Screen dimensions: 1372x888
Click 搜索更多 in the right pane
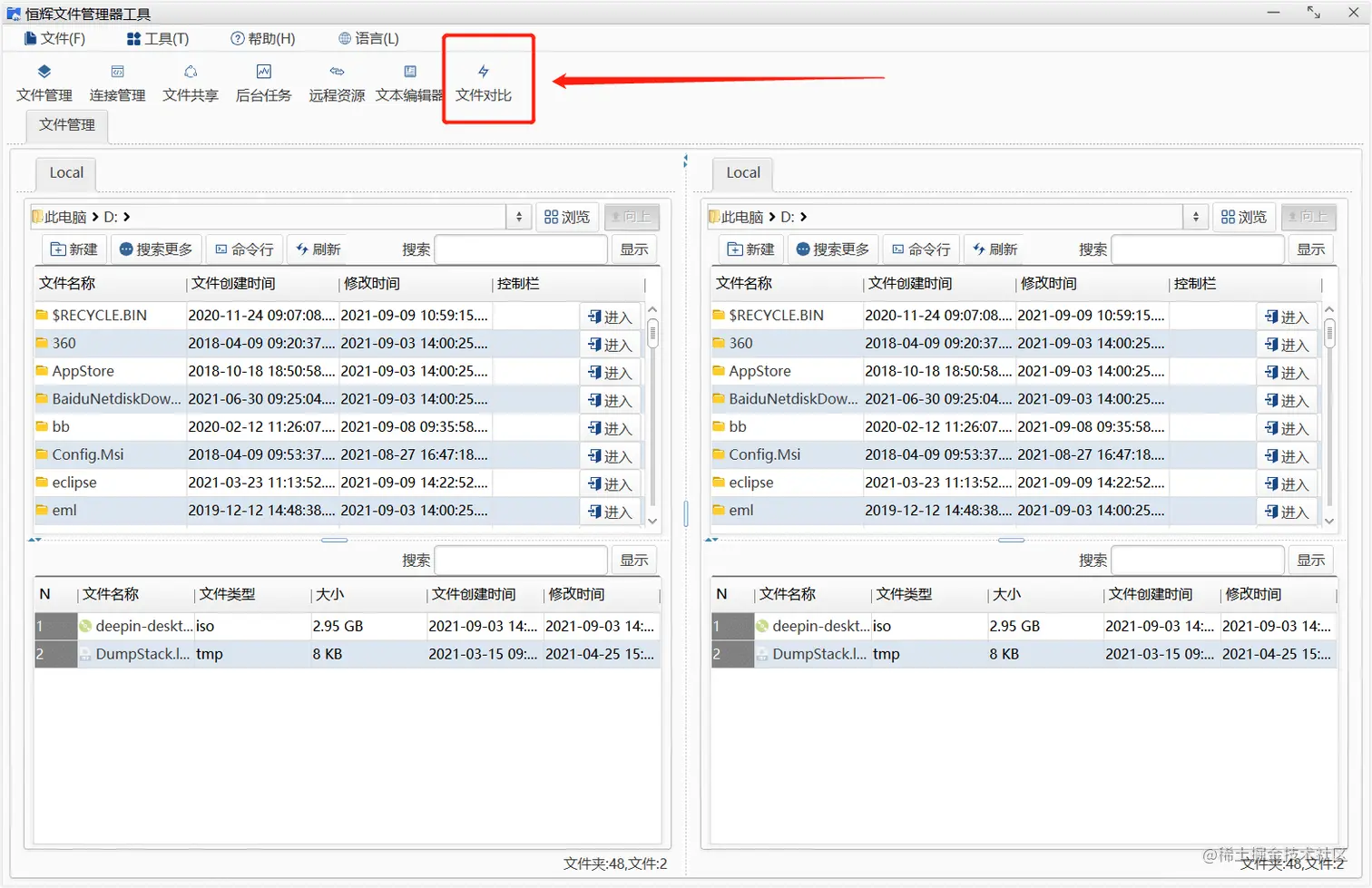tap(833, 249)
